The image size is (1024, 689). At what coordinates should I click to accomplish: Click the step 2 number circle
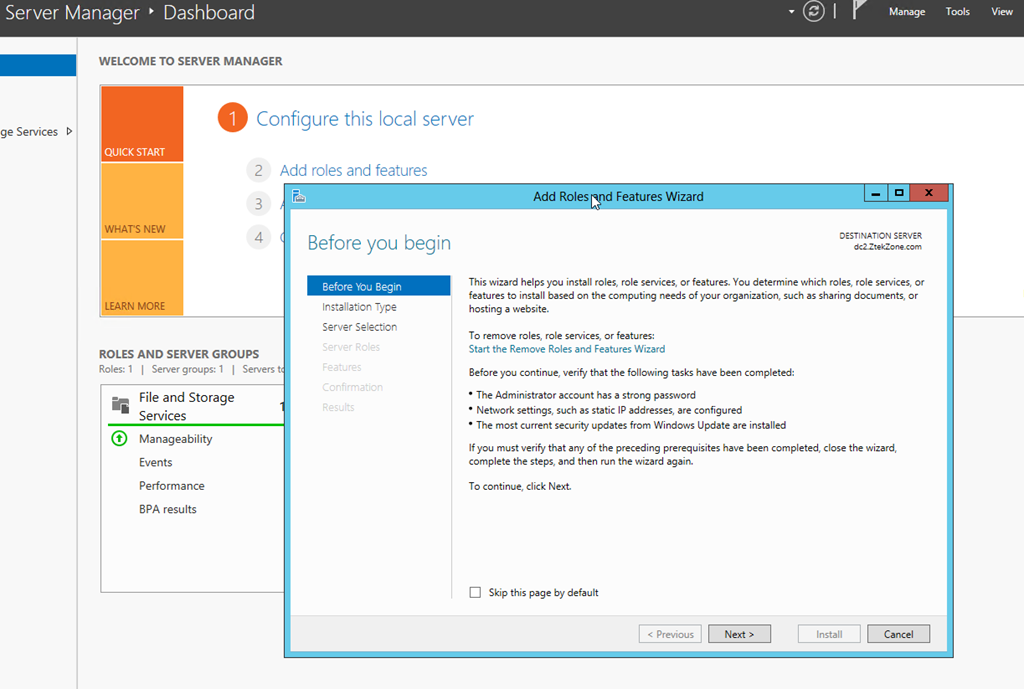259,170
